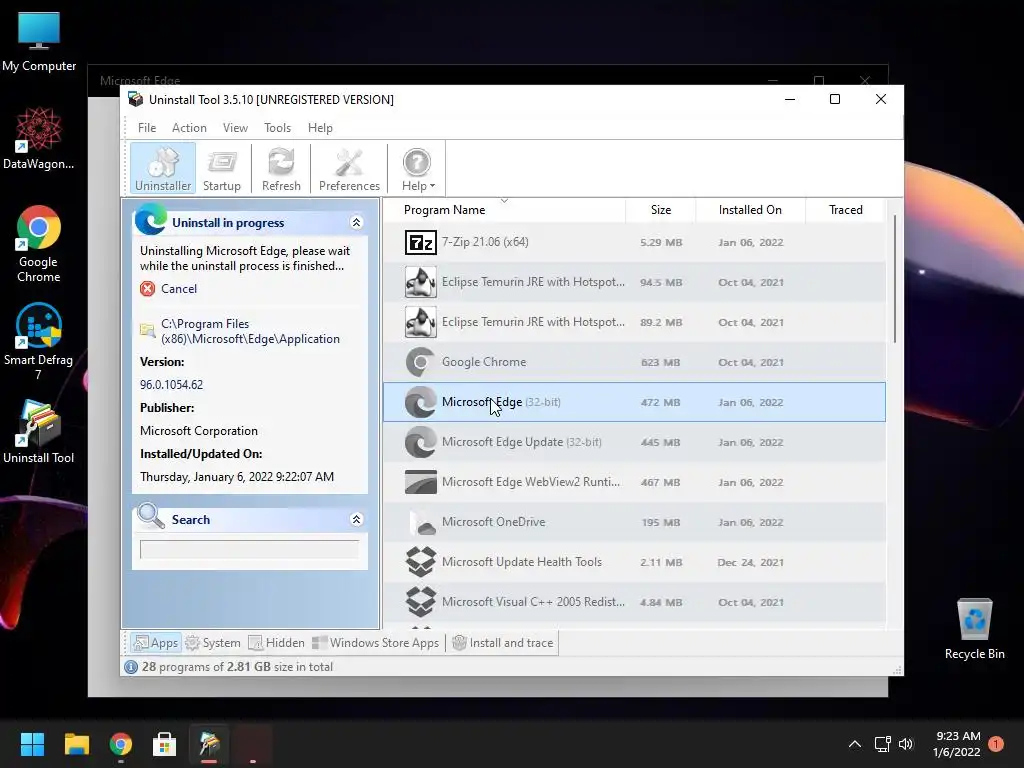Open the Help menu in menu bar
This screenshot has width=1024, height=768.
(320, 128)
